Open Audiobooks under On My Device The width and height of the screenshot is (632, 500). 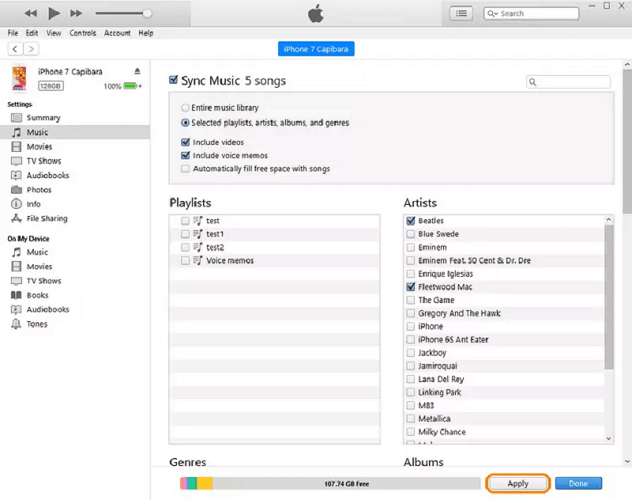47,310
